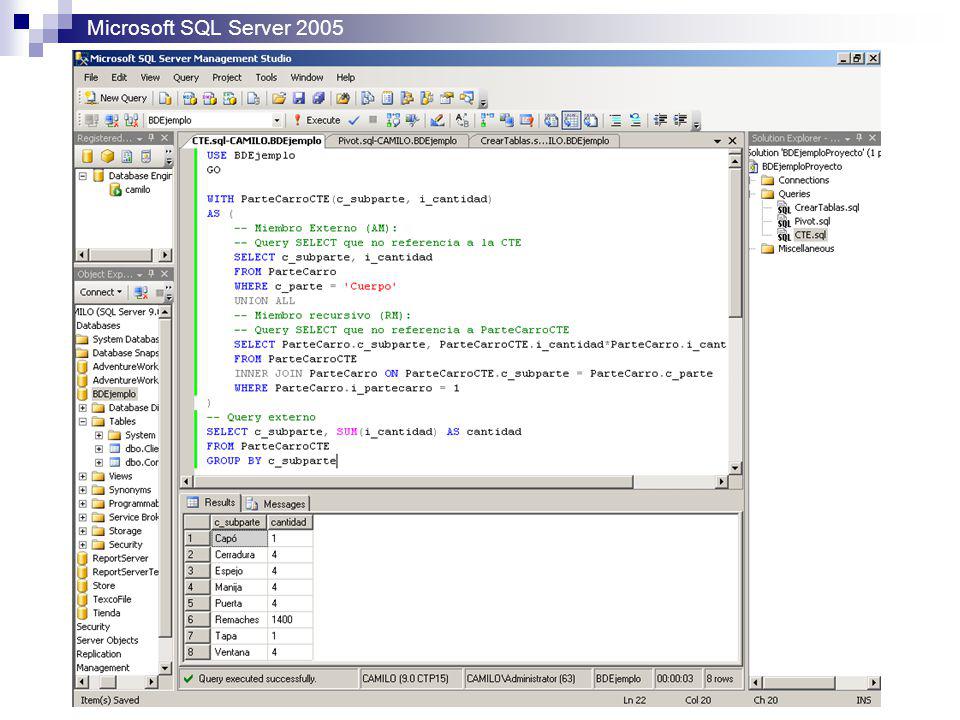Toggle Results to Text in toolbar
The height and width of the screenshot is (720, 960).
[551, 120]
